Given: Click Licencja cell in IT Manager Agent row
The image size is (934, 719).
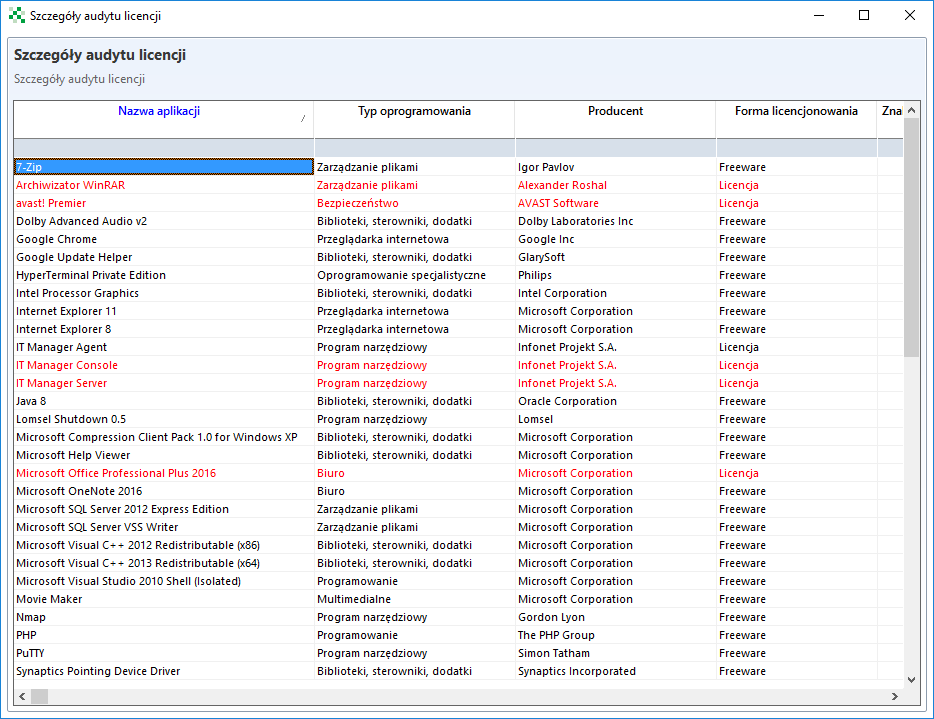Looking at the screenshot, I should (796, 347).
